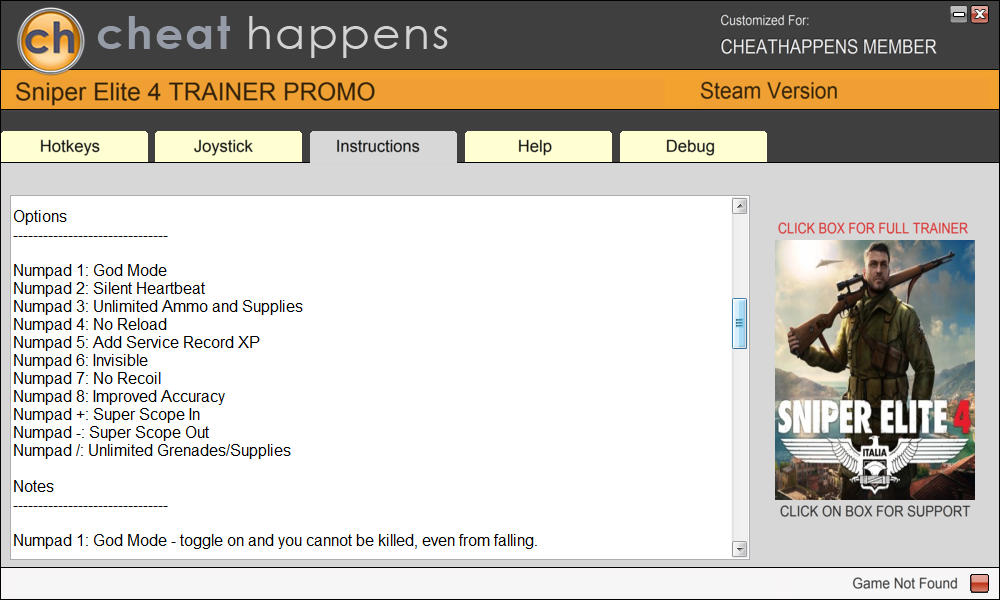Open the Joystick tab
Viewport: 1000px width, 600px height.
point(223,147)
